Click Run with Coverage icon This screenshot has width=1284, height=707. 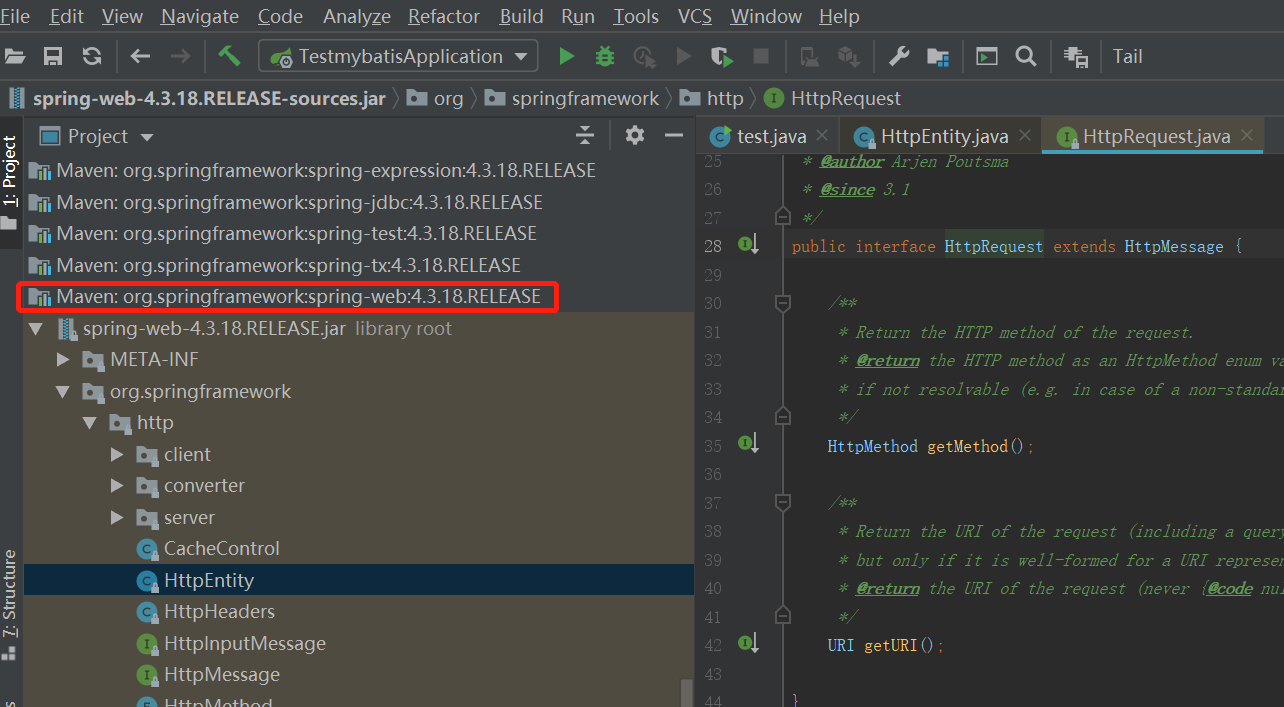[x=722, y=56]
